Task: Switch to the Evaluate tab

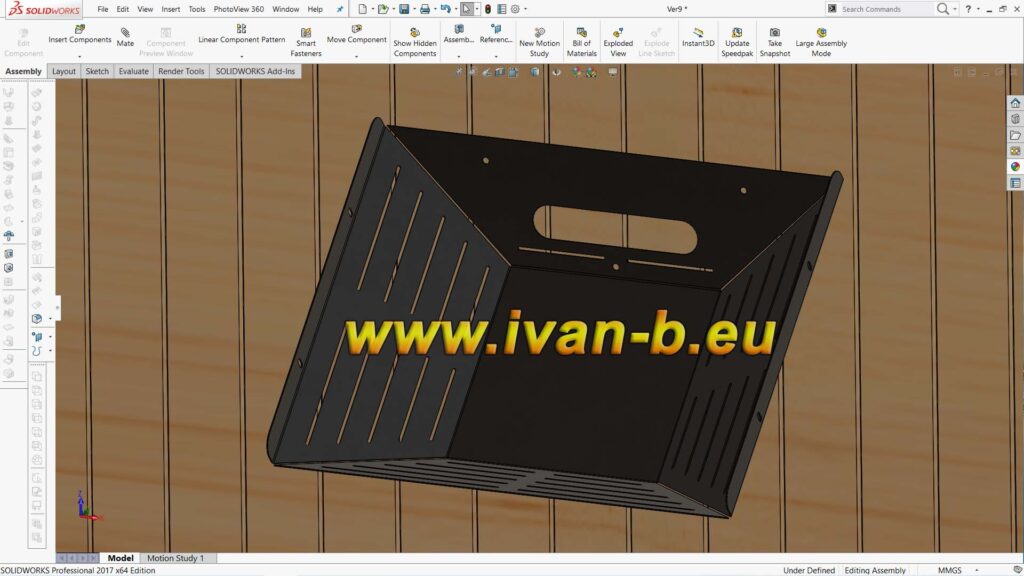Action: click(133, 71)
